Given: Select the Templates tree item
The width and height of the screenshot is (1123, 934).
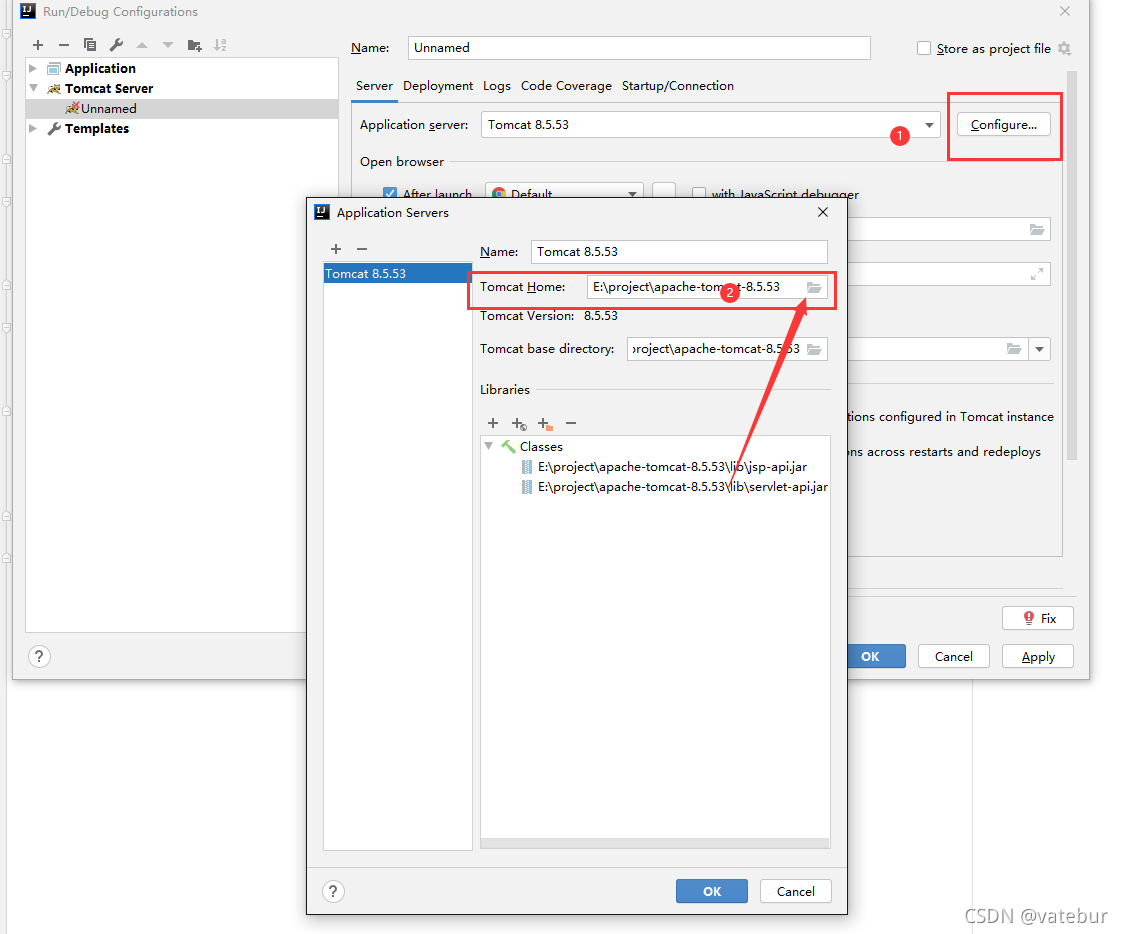Looking at the screenshot, I should (97, 128).
